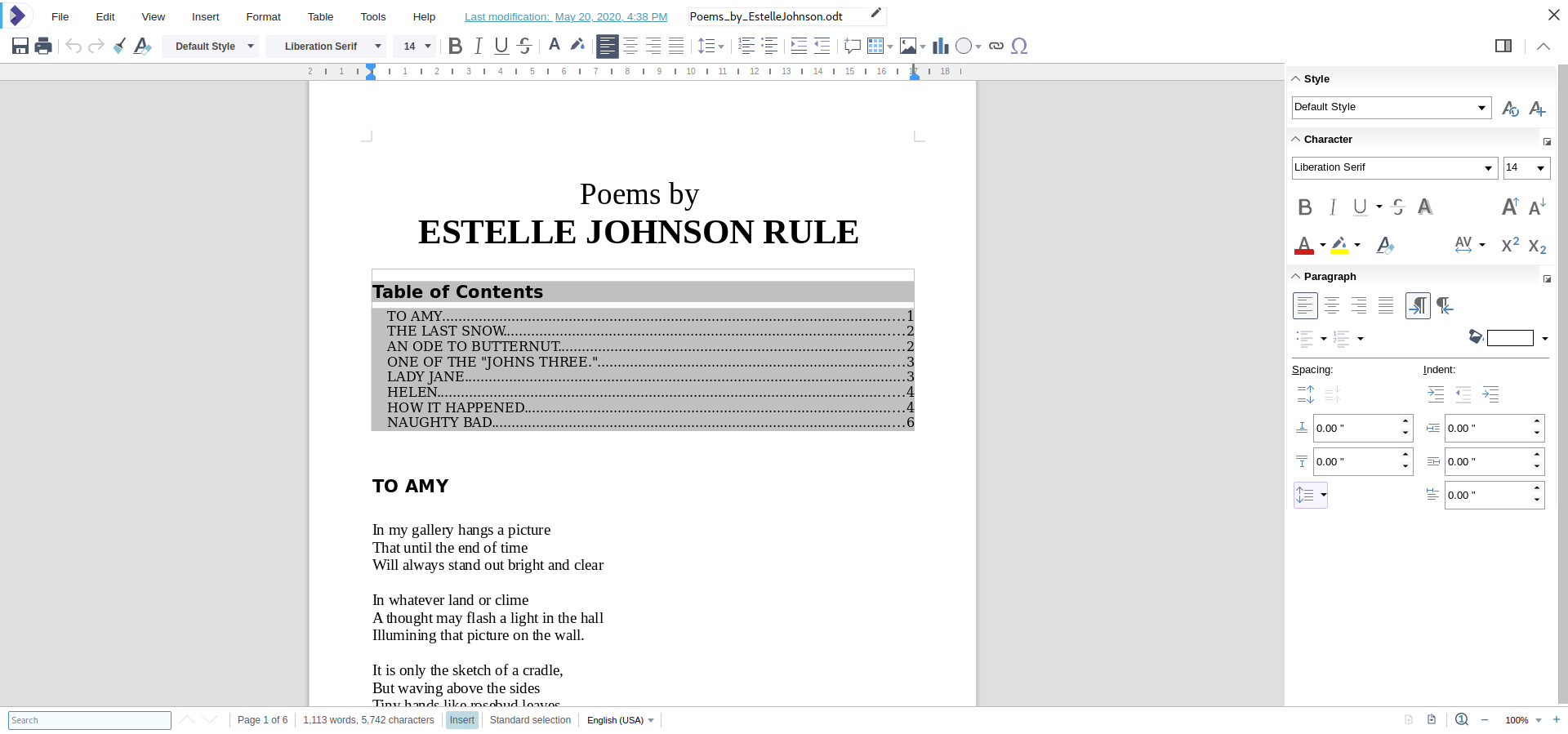This screenshot has width=1568, height=734.
Task: Click the Insert Hyperlink icon
Action: [996, 46]
